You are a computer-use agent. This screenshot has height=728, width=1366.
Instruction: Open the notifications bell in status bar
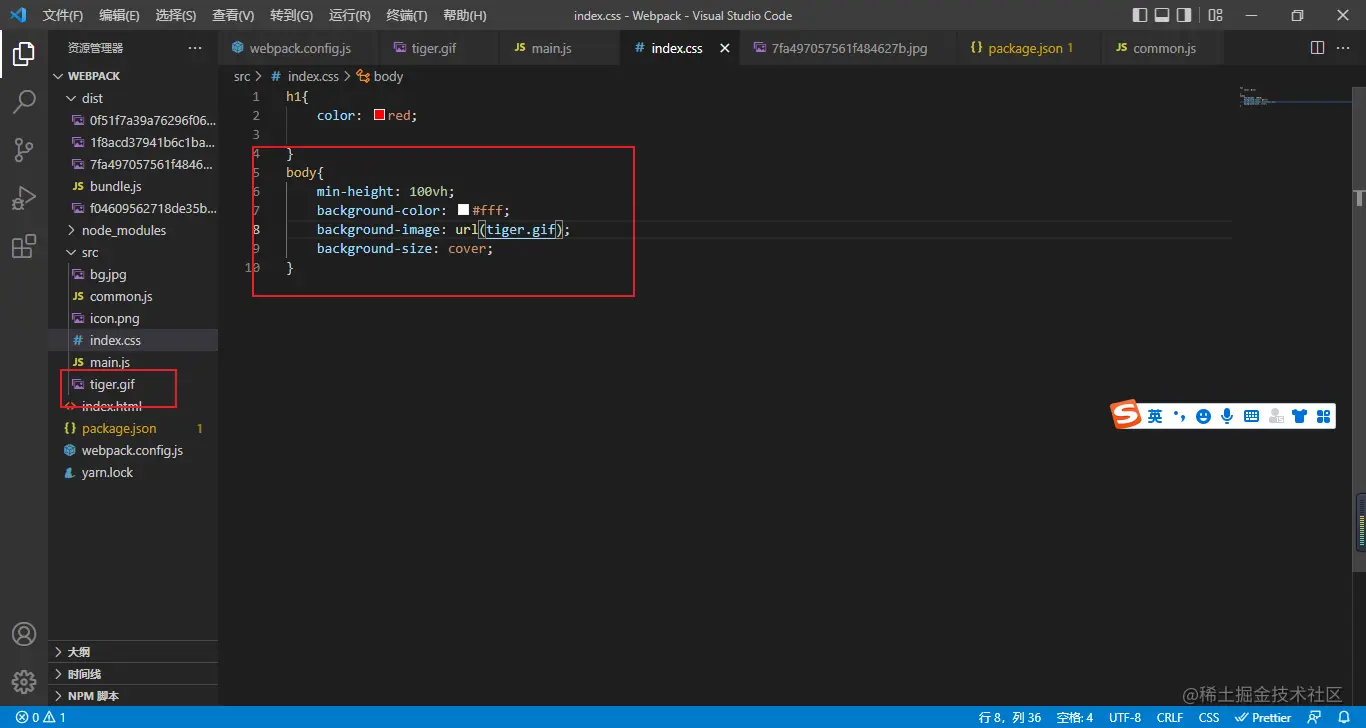coord(1344,717)
